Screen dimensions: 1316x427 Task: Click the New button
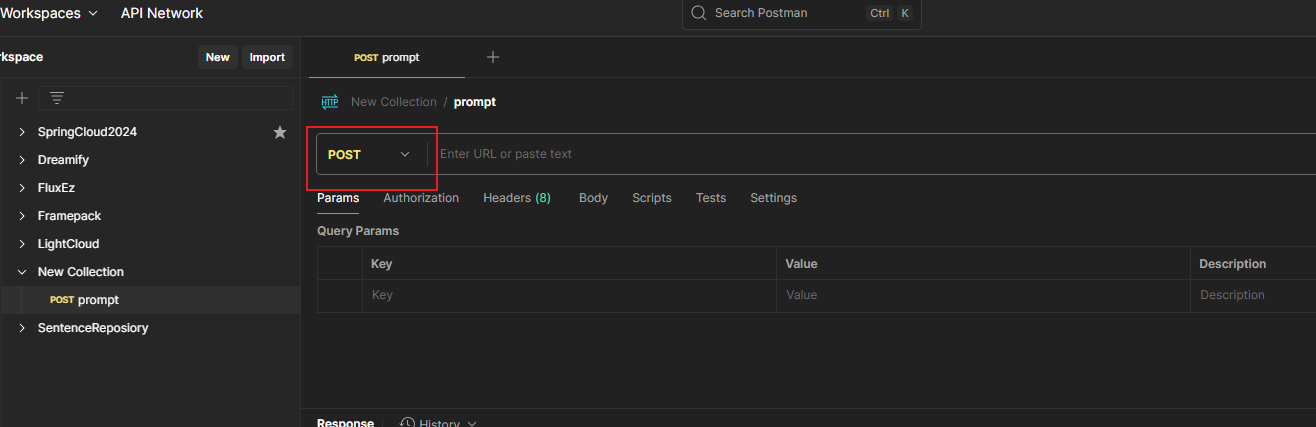[217, 57]
